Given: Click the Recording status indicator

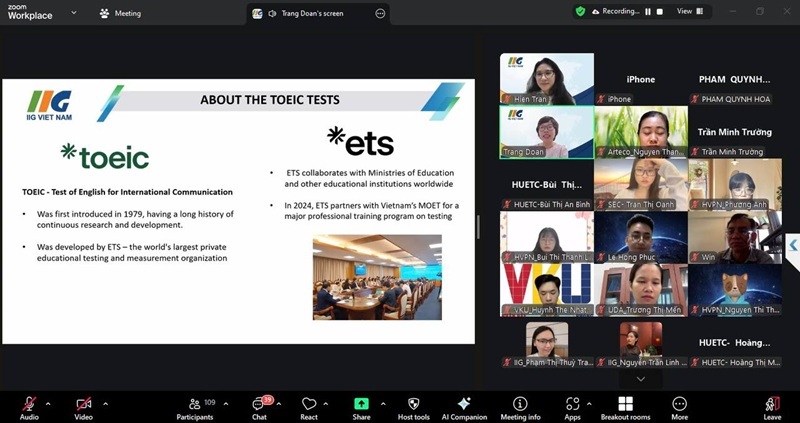Looking at the screenshot, I should point(615,11).
